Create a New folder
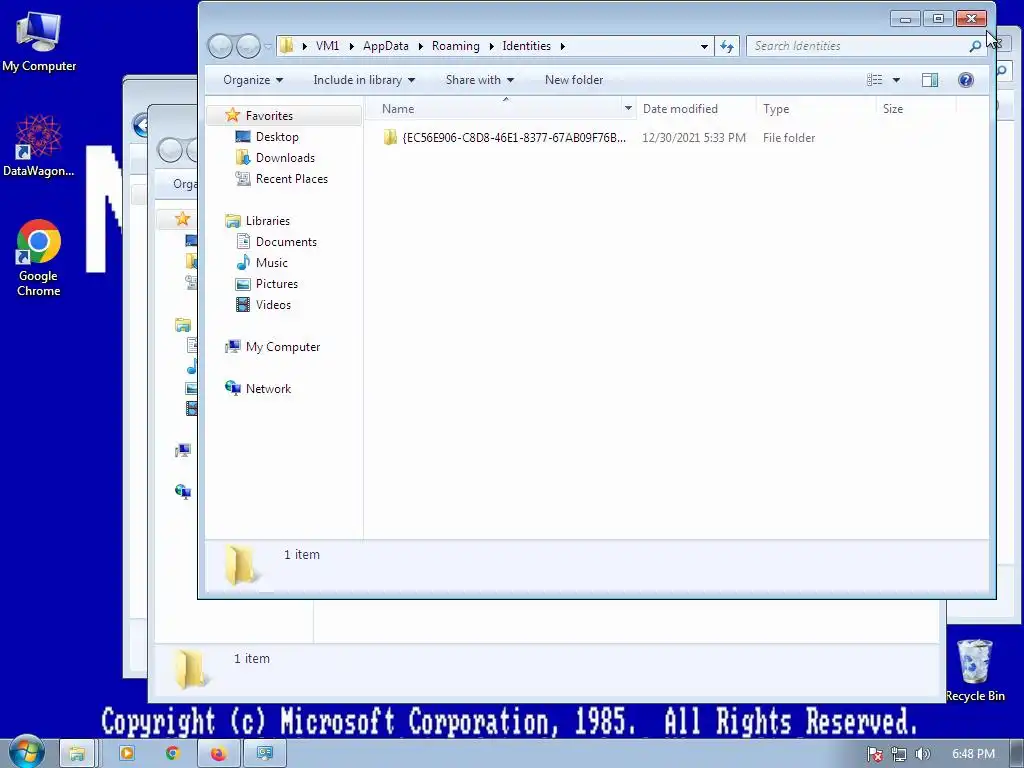1024x768 pixels. point(574,80)
